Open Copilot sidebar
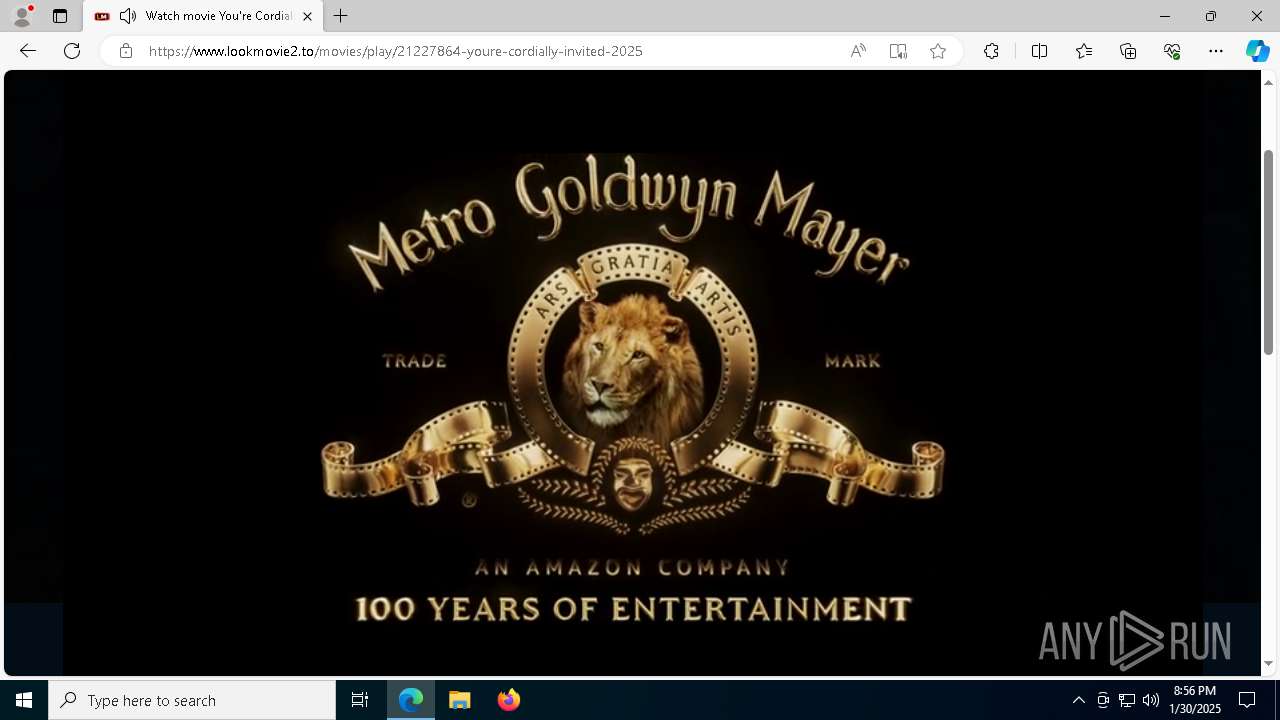The image size is (1280, 720). [x=1257, y=51]
